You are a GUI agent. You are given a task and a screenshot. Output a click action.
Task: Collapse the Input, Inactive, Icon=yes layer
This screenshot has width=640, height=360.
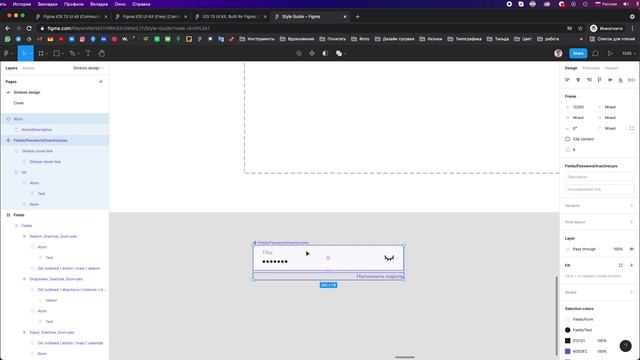pos(24,333)
